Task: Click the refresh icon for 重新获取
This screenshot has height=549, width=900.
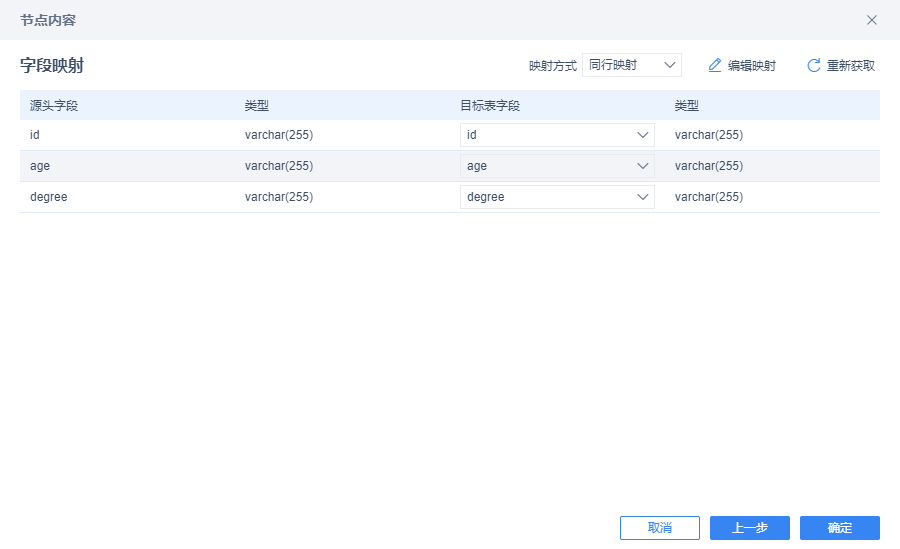Action: click(x=813, y=65)
